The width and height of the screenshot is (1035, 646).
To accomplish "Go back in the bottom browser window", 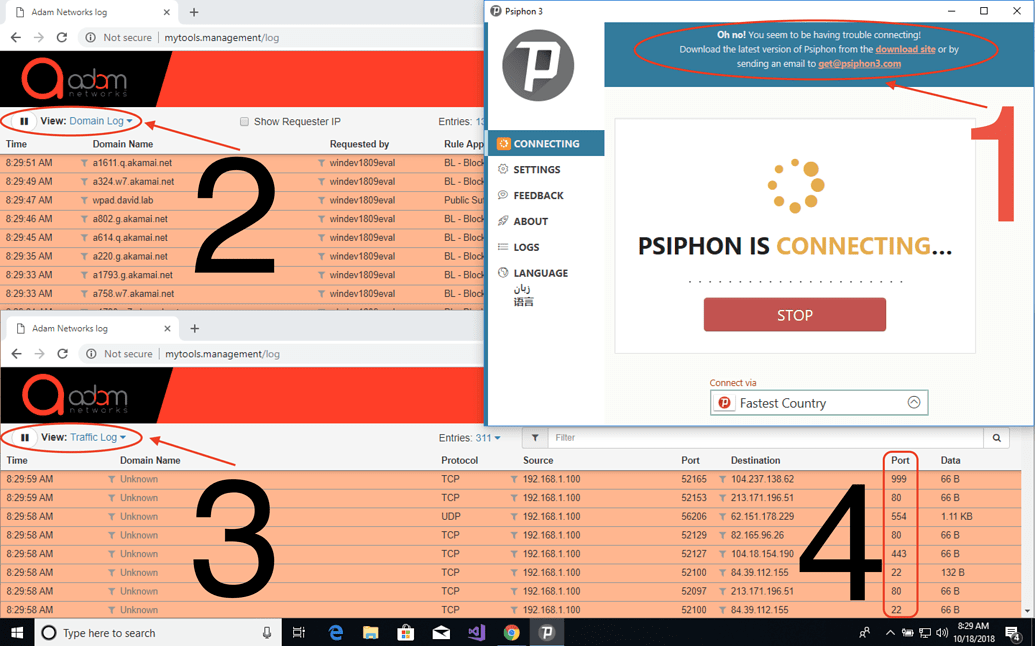I will pos(17,354).
